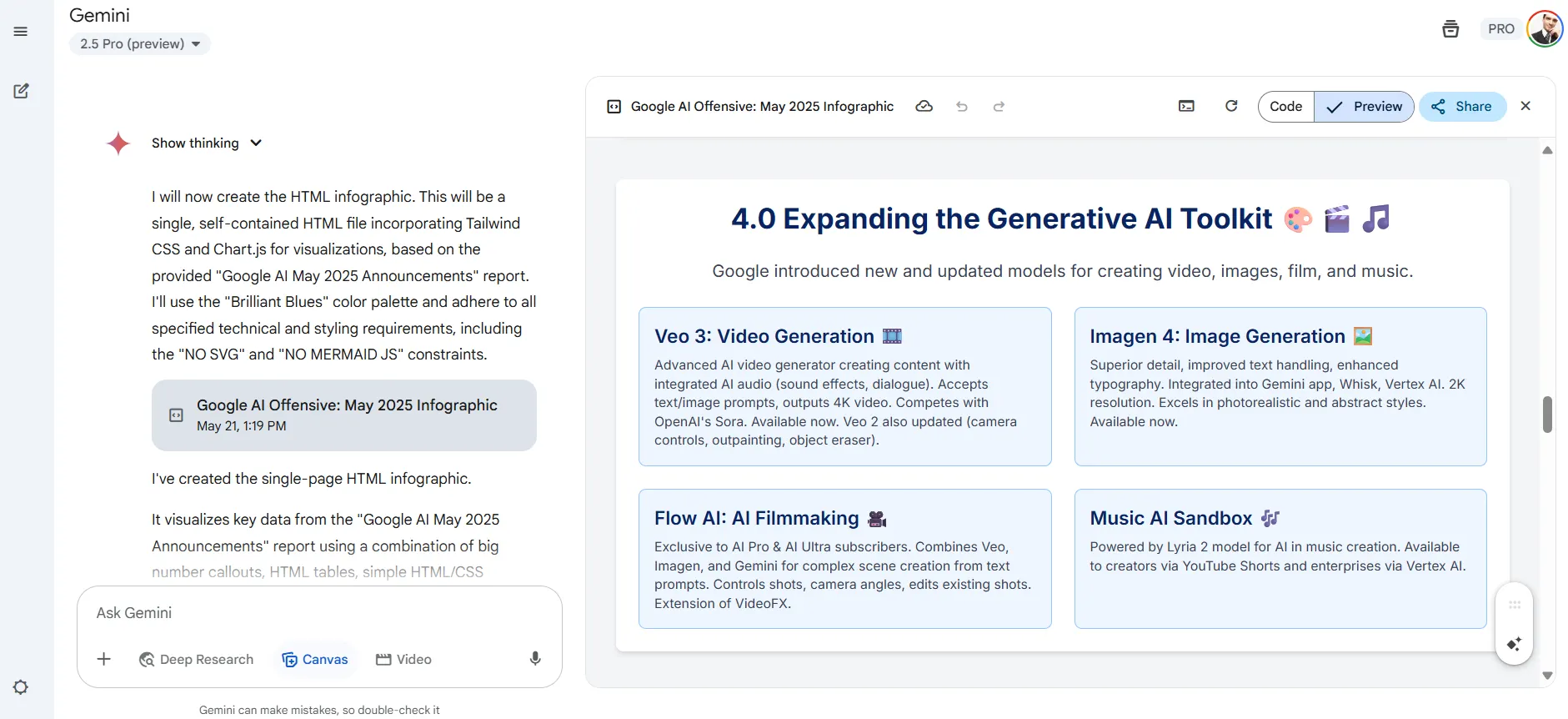Click the redo arrow in canvas header

click(999, 107)
